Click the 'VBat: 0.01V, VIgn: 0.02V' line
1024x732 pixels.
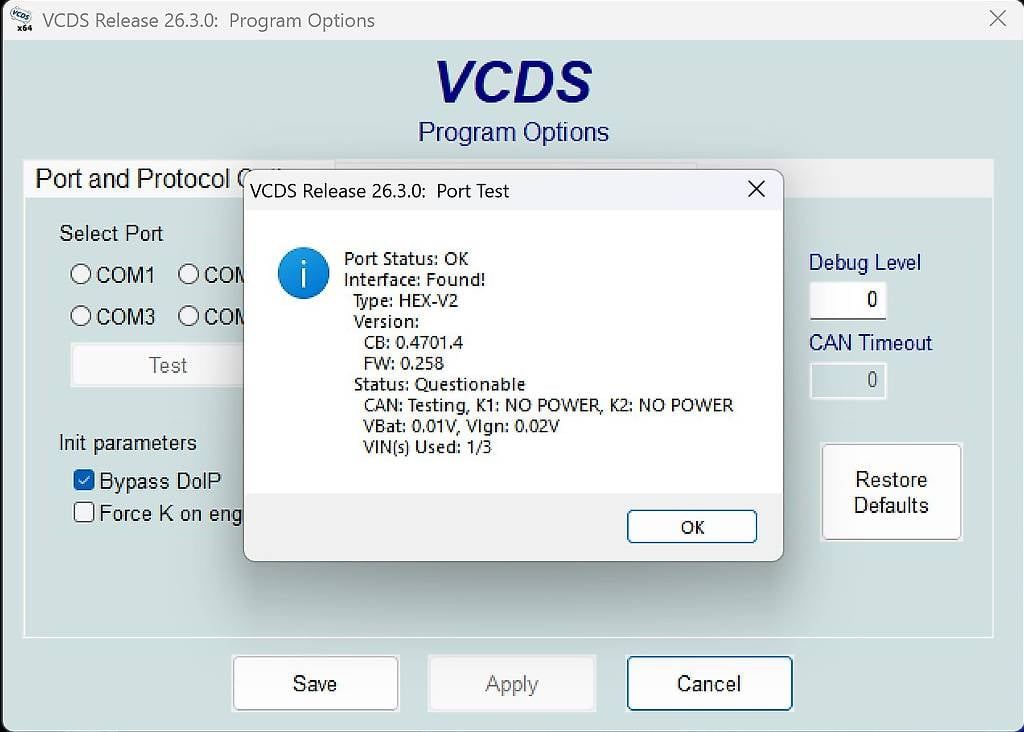[461, 426]
